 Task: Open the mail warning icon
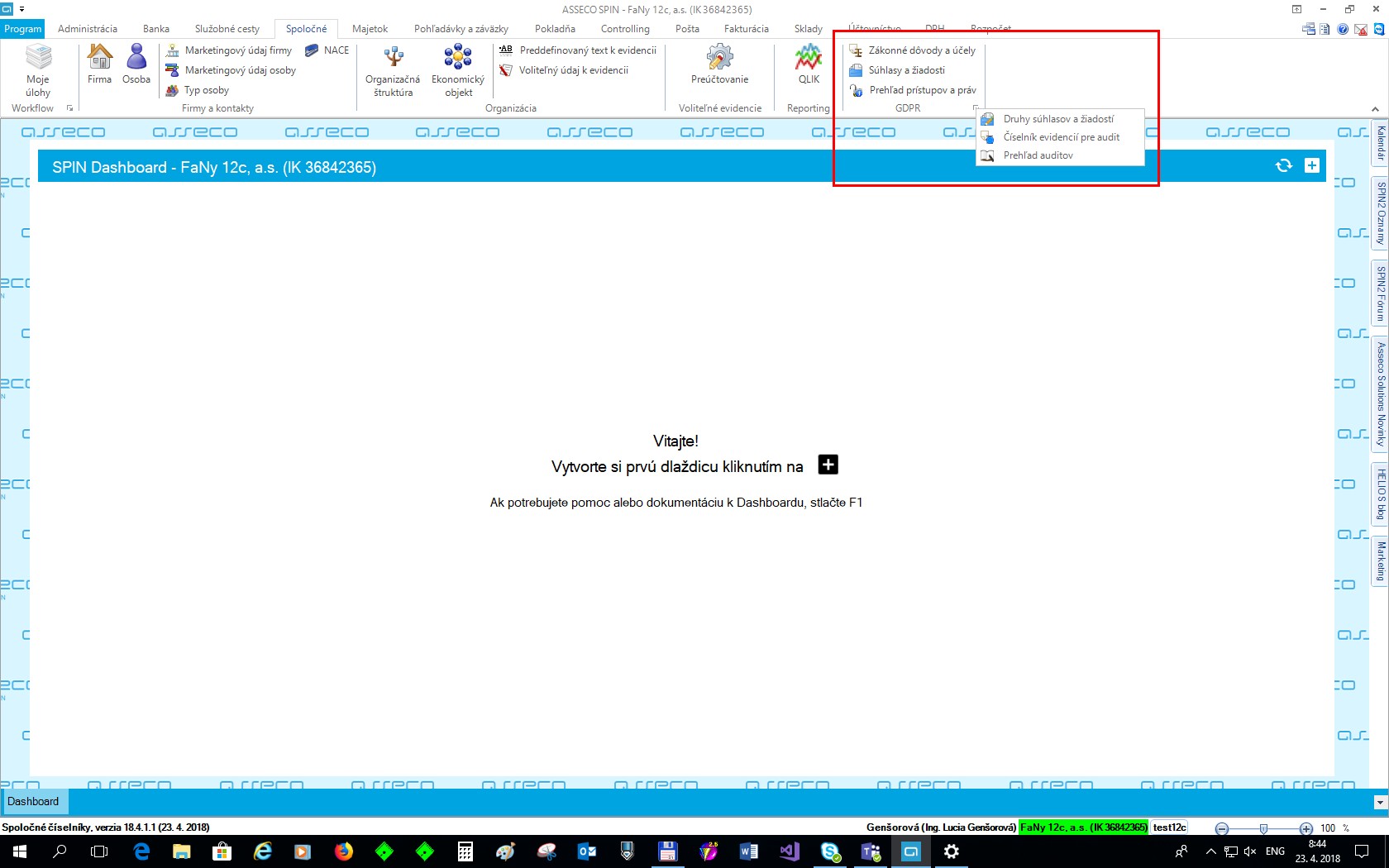tap(1361, 29)
